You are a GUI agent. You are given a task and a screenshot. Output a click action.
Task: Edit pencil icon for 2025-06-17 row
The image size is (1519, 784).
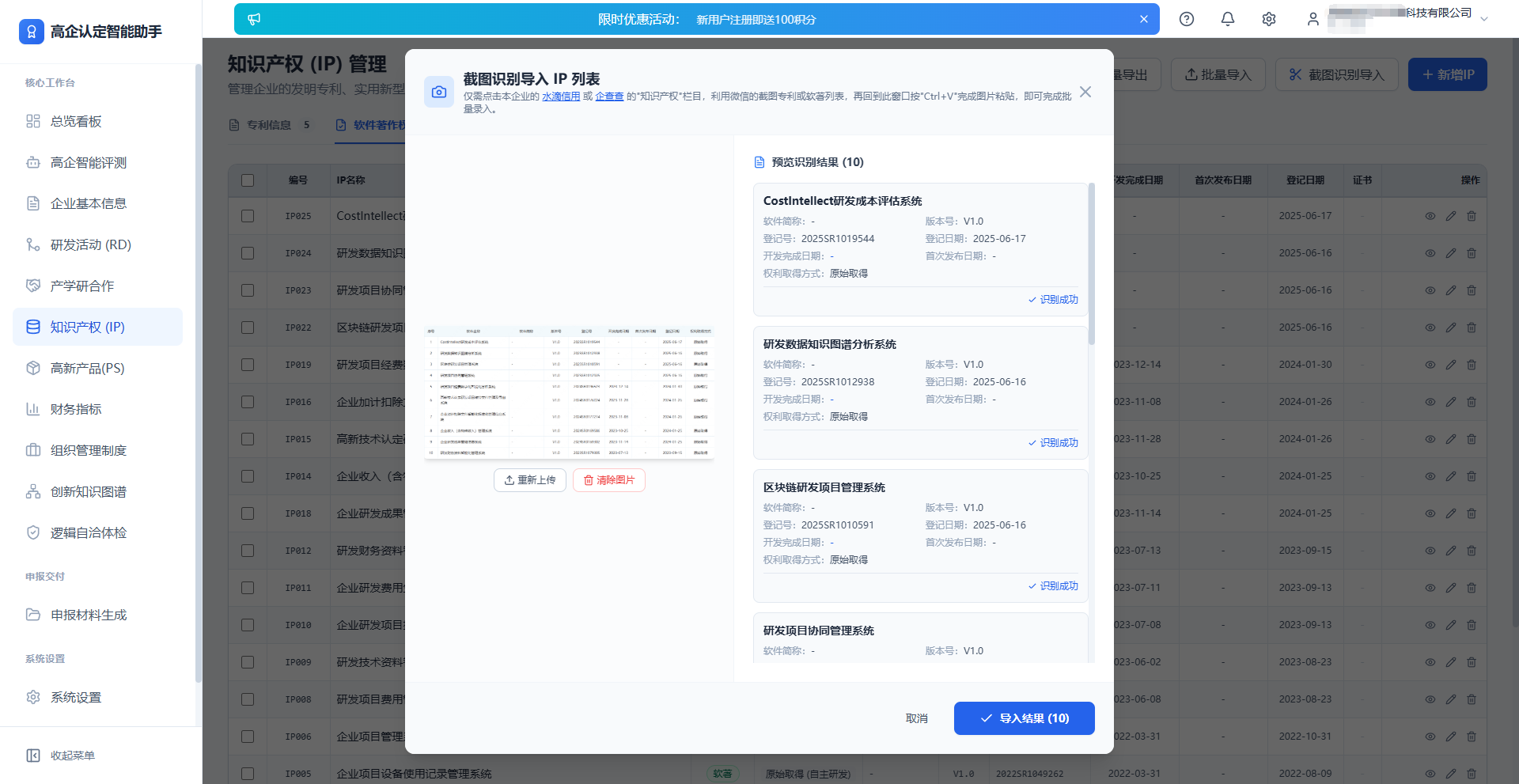coord(1451,216)
